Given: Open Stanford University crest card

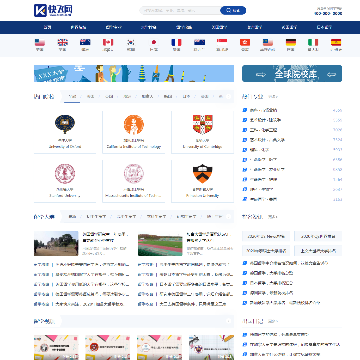Looking at the screenshot, I should [65, 181].
